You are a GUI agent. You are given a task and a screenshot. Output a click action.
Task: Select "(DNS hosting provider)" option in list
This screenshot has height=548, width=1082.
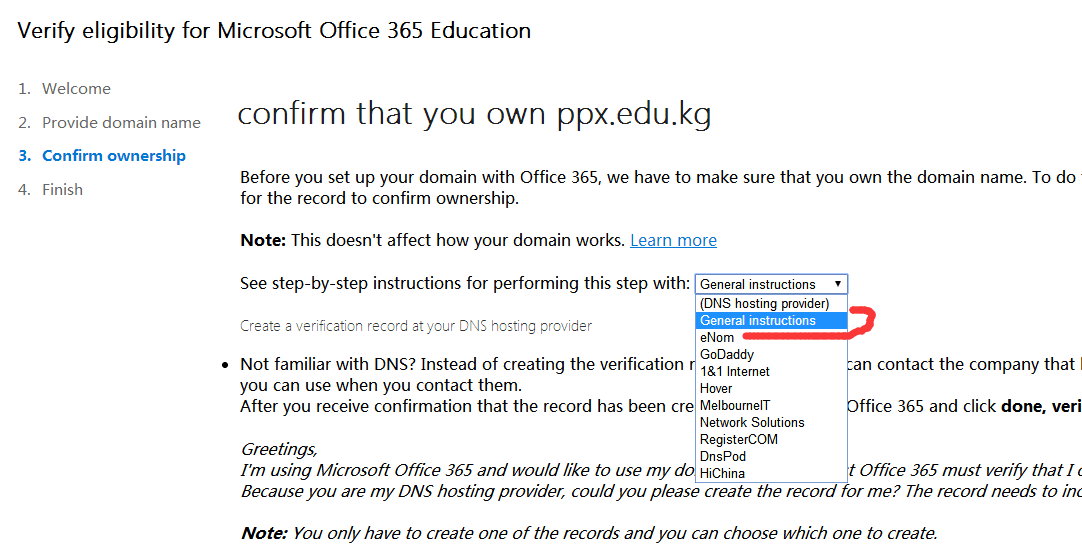[764, 303]
